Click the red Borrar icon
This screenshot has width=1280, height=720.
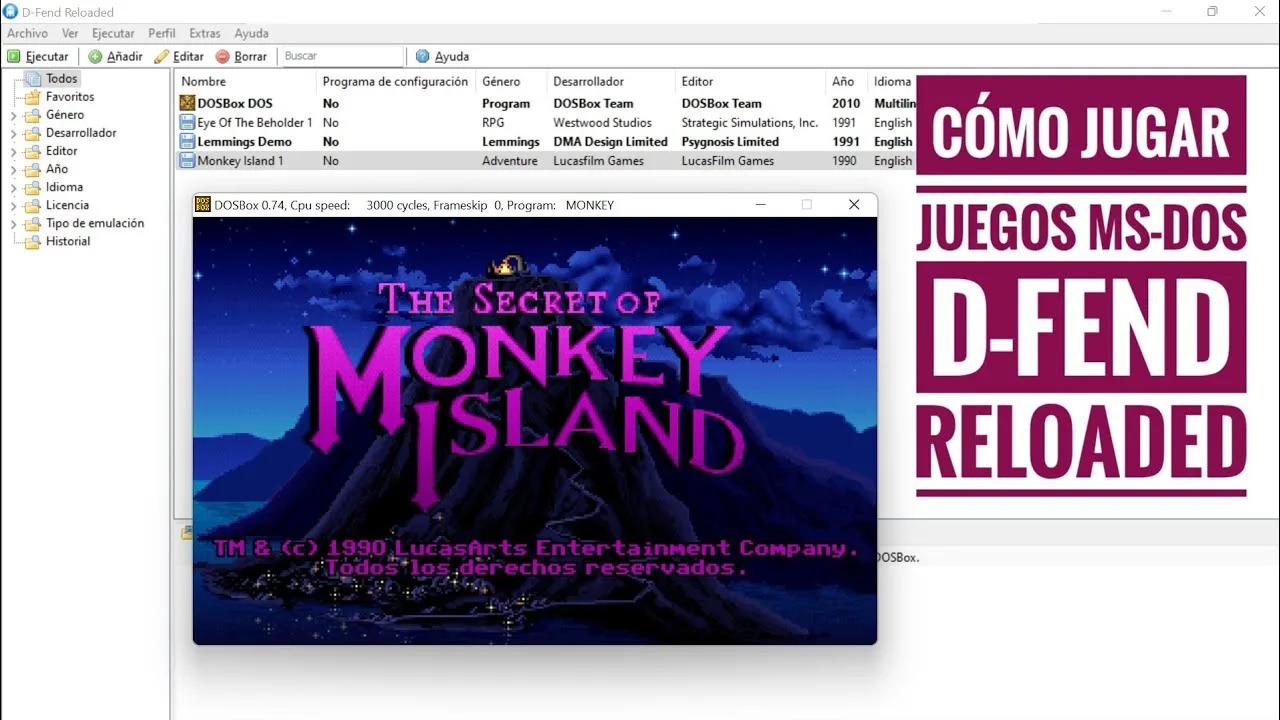(222, 57)
